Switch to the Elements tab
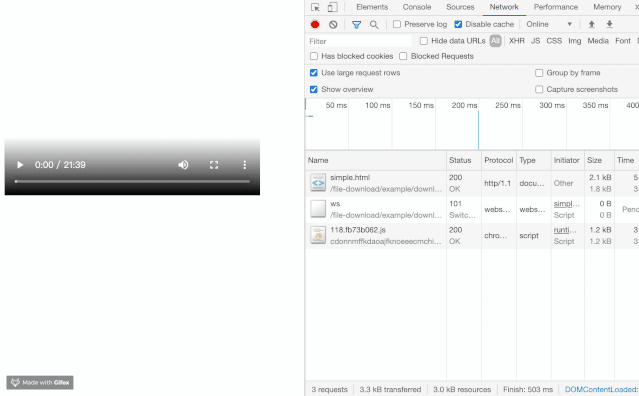Viewport: 639px width, 396px height. (x=372, y=7)
